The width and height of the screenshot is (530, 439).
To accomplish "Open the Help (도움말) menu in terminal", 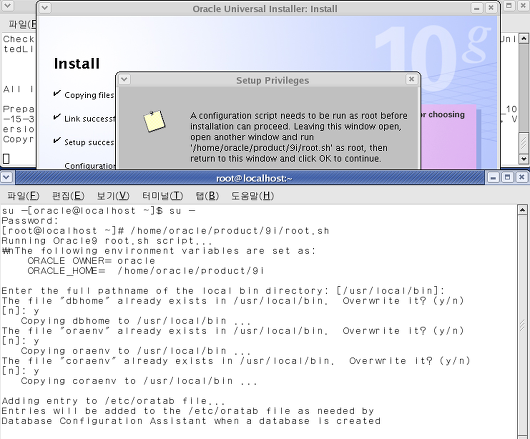I will coord(252,196).
